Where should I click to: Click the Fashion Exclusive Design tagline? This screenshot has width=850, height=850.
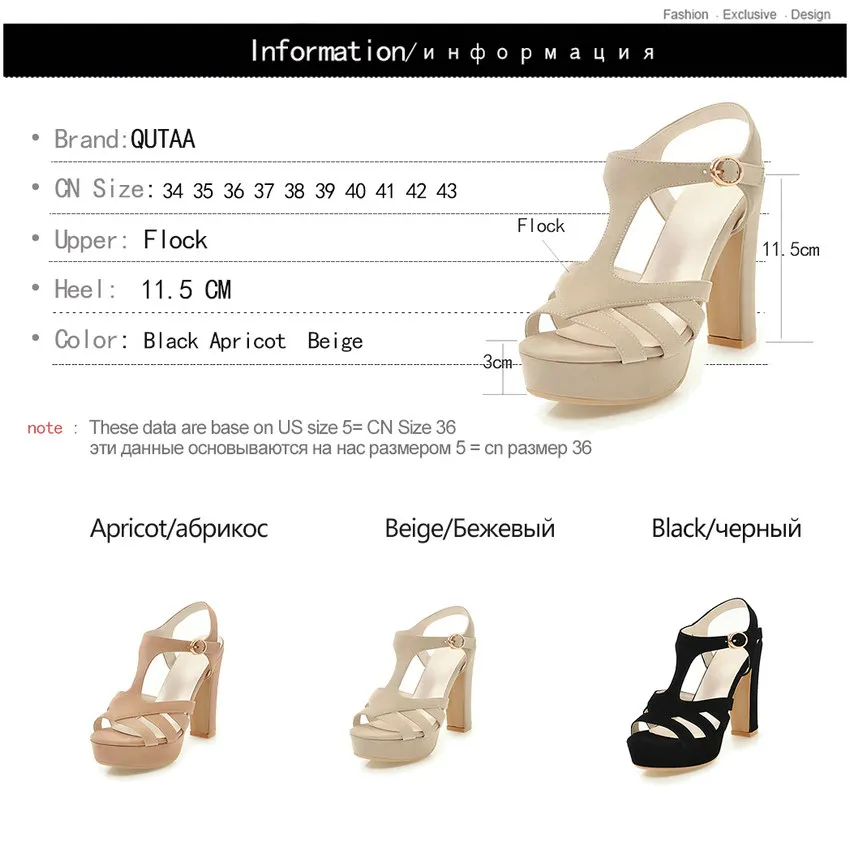point(746,15)
